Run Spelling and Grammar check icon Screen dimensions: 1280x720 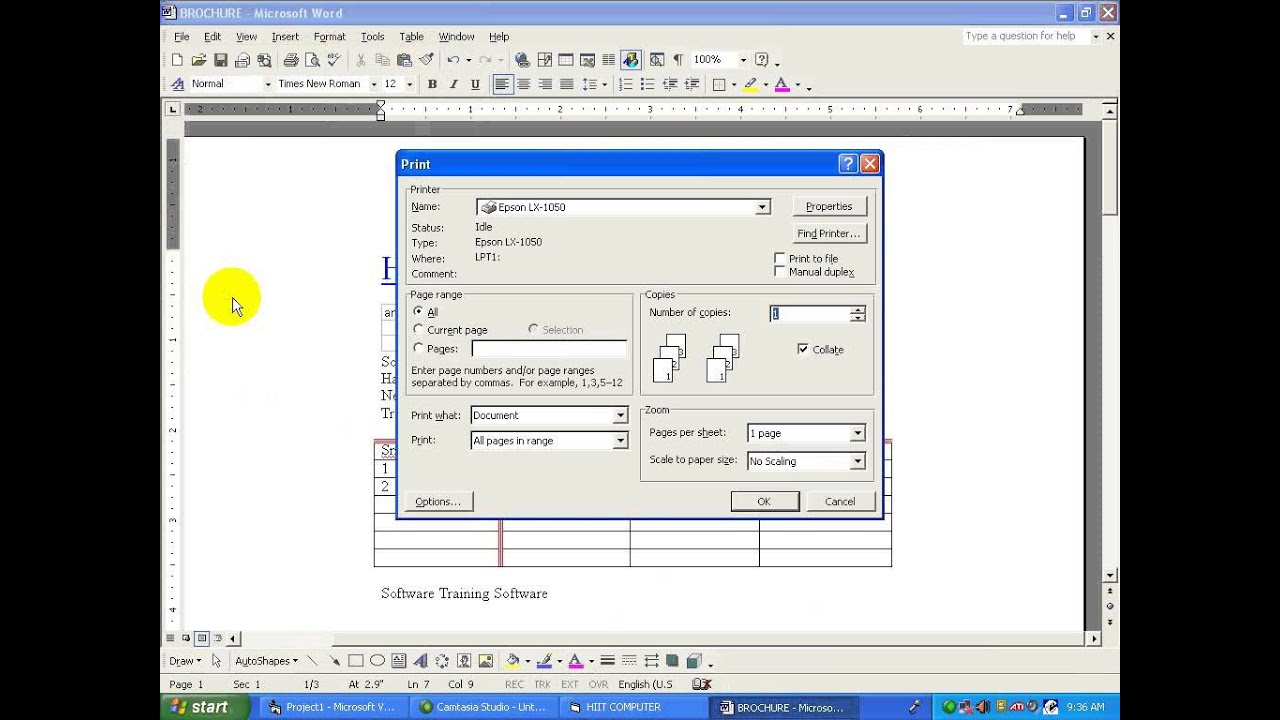(334, 60)
